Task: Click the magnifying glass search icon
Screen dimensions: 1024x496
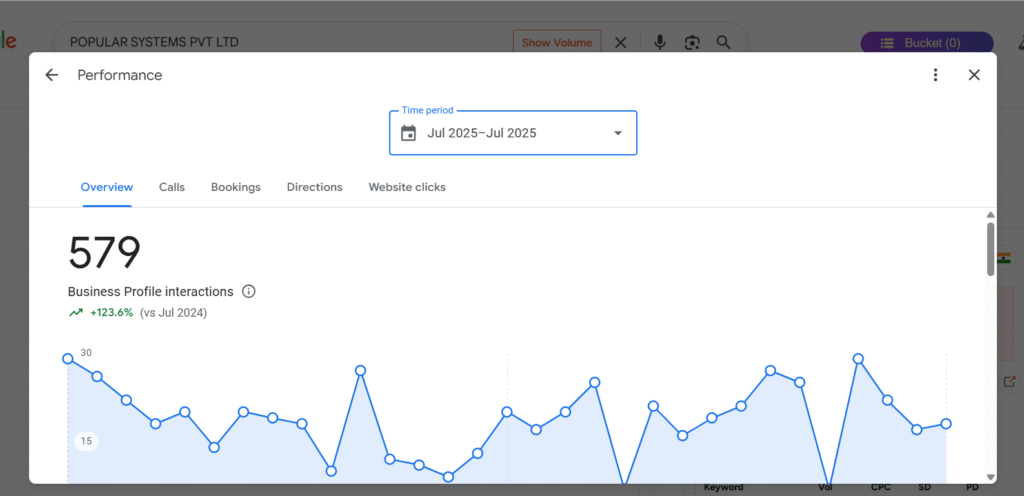Action: click(723, 43)
